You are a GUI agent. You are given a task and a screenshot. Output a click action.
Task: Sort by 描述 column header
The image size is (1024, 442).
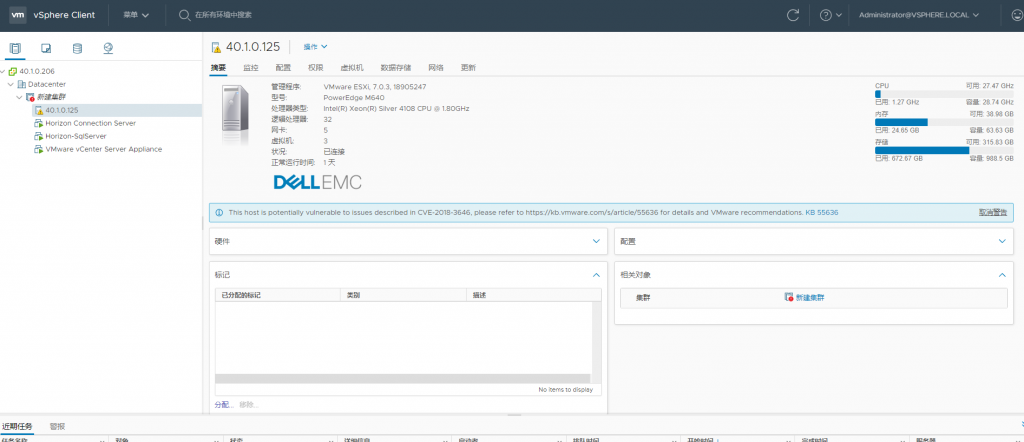click(x=534, y=296)
